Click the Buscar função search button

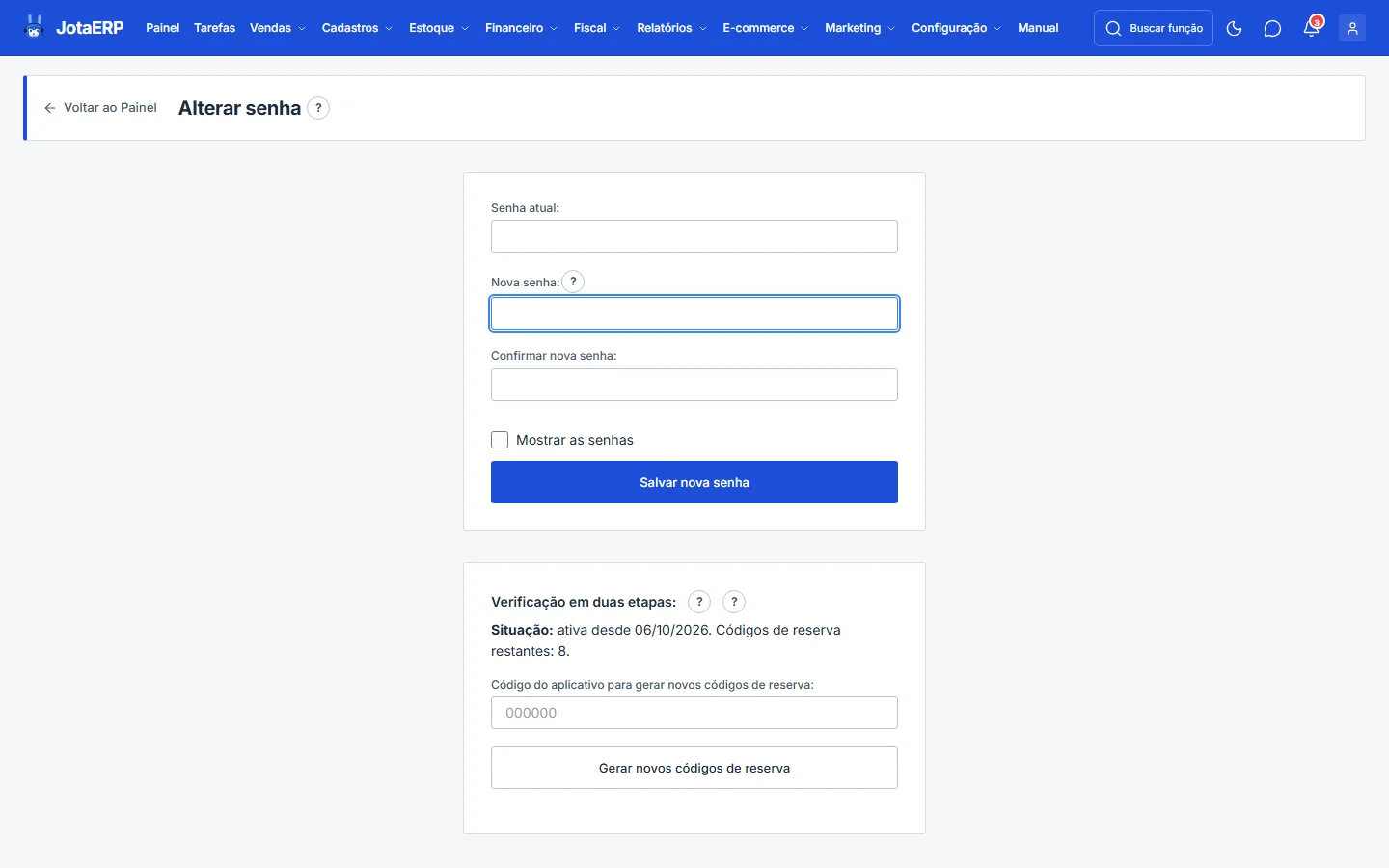tap(1154, 28)
